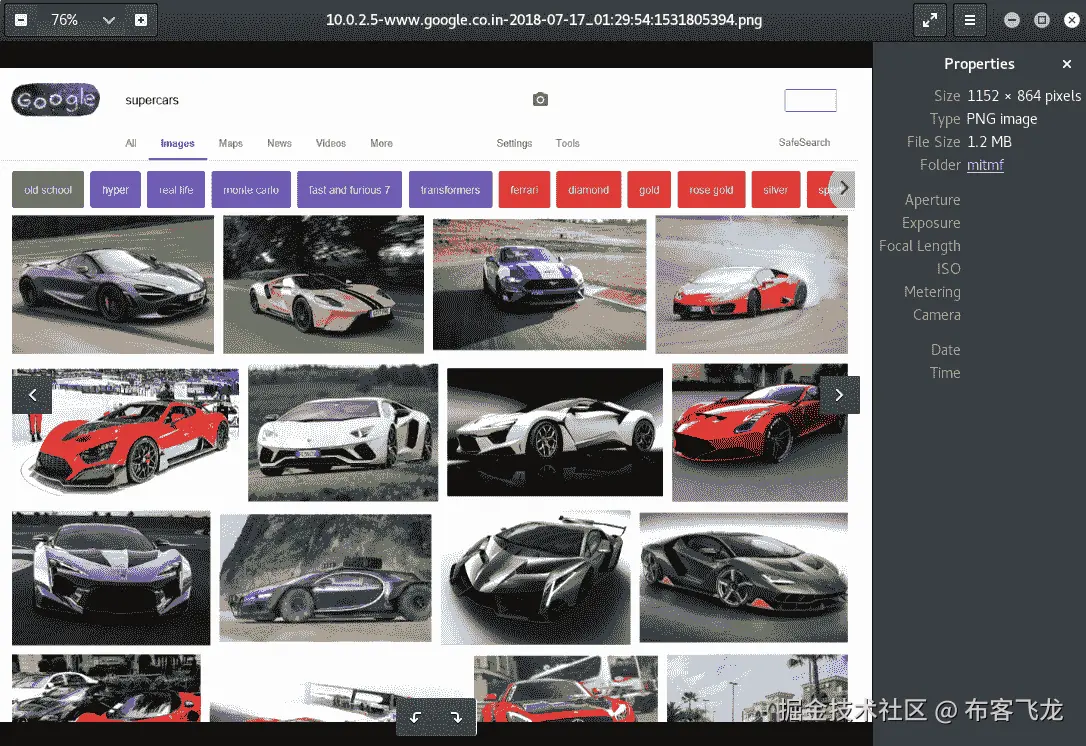Zoom in with the plus button
The width and height of the screenshot is (1086, 746).
click(141, 20)
